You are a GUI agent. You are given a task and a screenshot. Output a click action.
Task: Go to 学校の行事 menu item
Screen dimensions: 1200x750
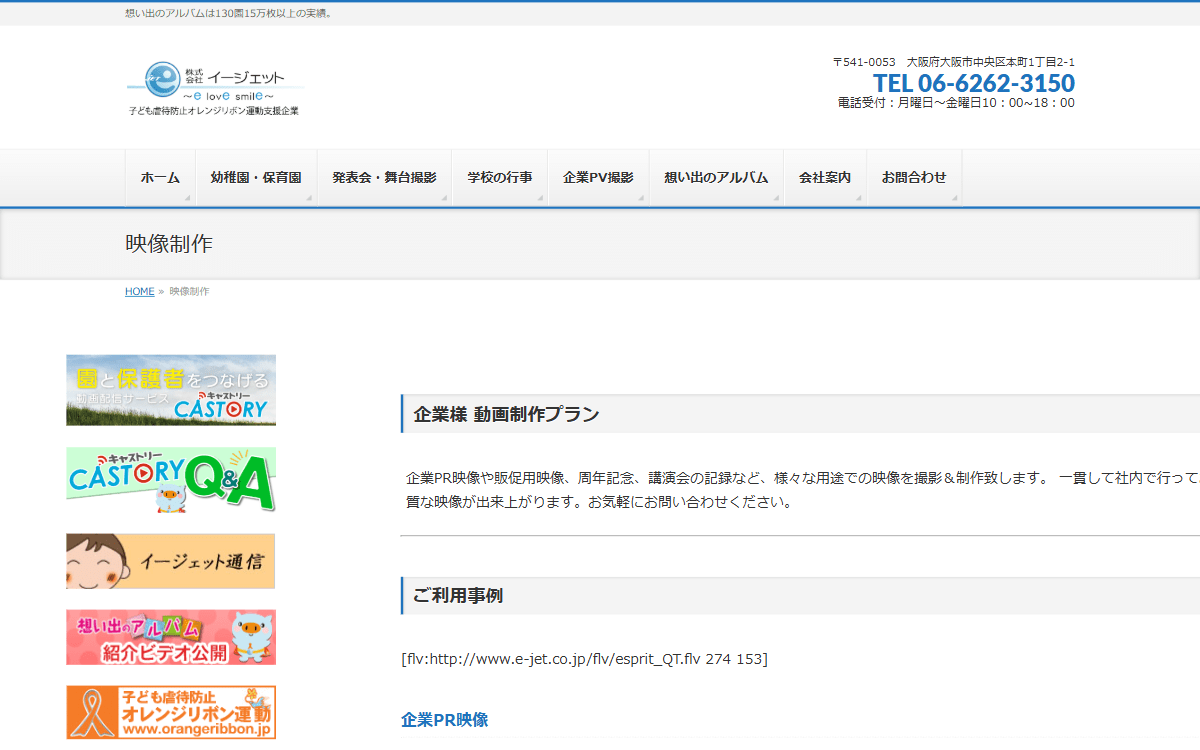pyautogui.click(x=500, y=178)
